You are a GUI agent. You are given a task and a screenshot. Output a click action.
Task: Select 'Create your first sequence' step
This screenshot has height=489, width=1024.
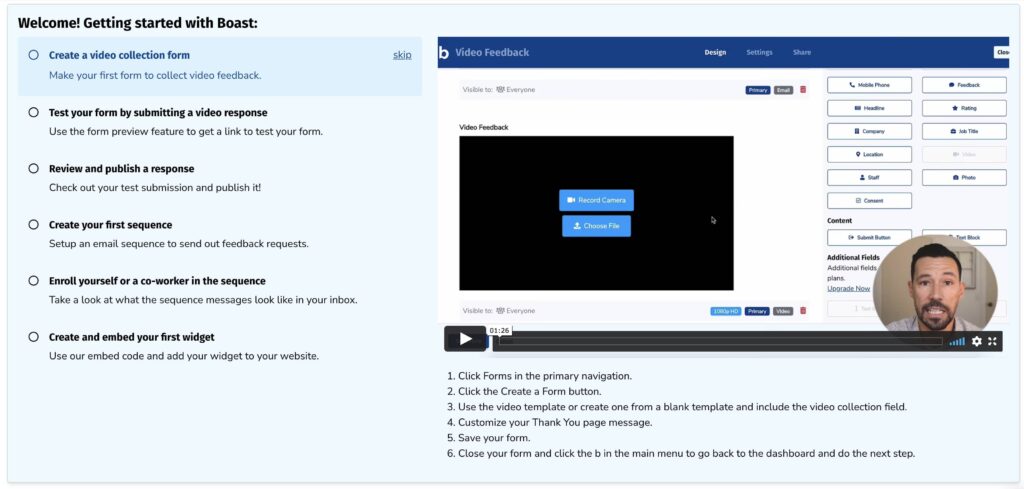click(x=110, y=225)
